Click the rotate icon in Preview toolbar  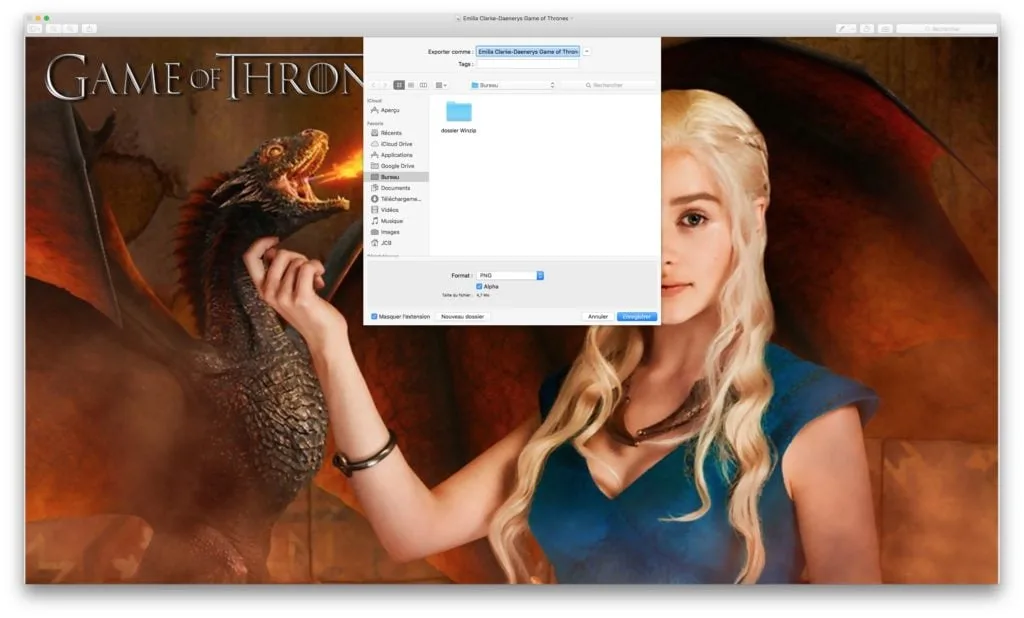(x=867, y=29)
